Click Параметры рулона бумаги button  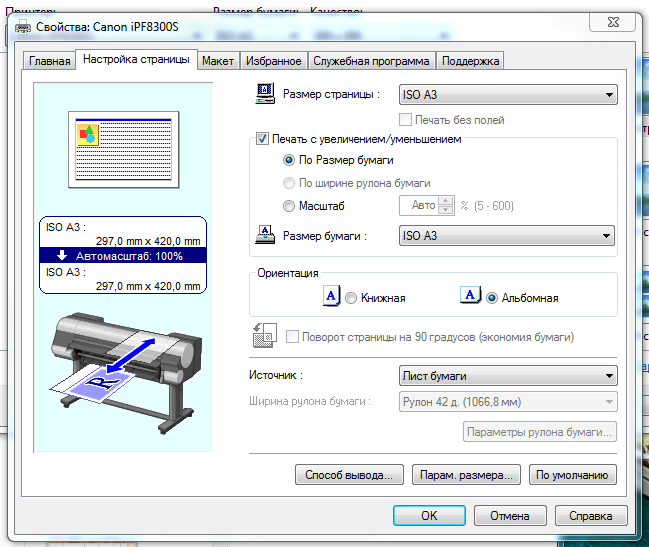pos(540,432)
